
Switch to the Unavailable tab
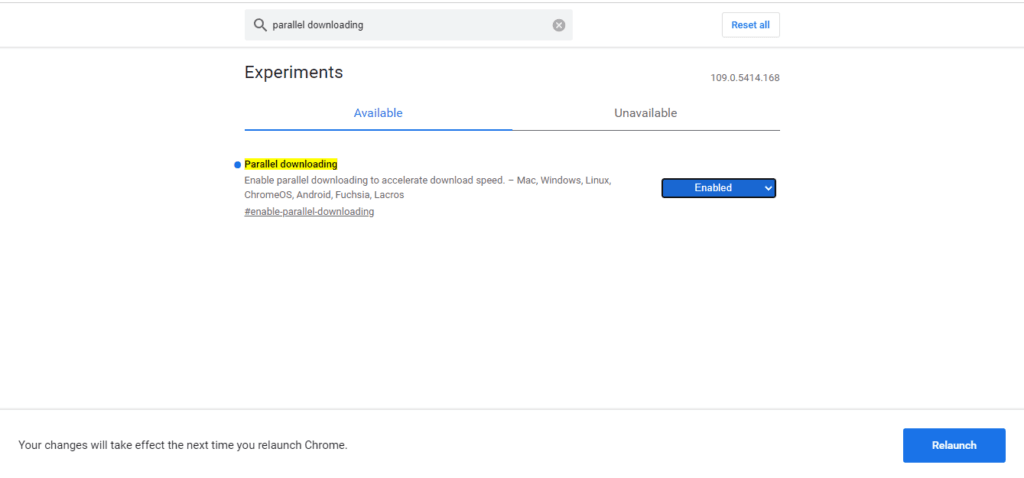[x=646, y=113]
